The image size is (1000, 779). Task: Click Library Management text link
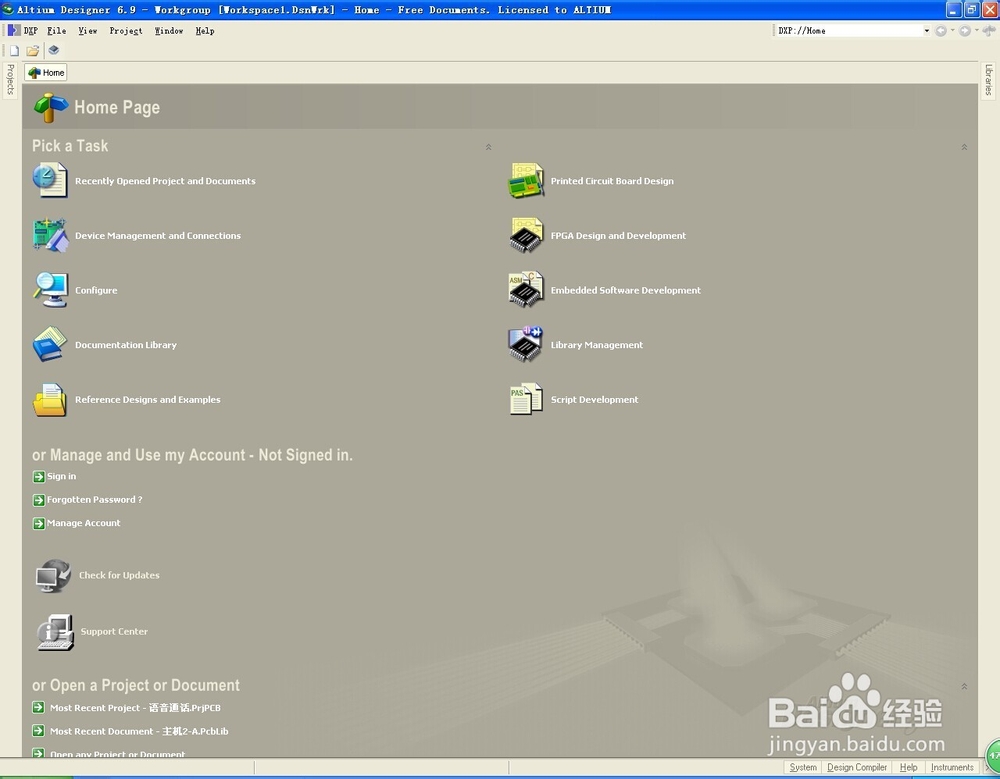coord(597,345)
